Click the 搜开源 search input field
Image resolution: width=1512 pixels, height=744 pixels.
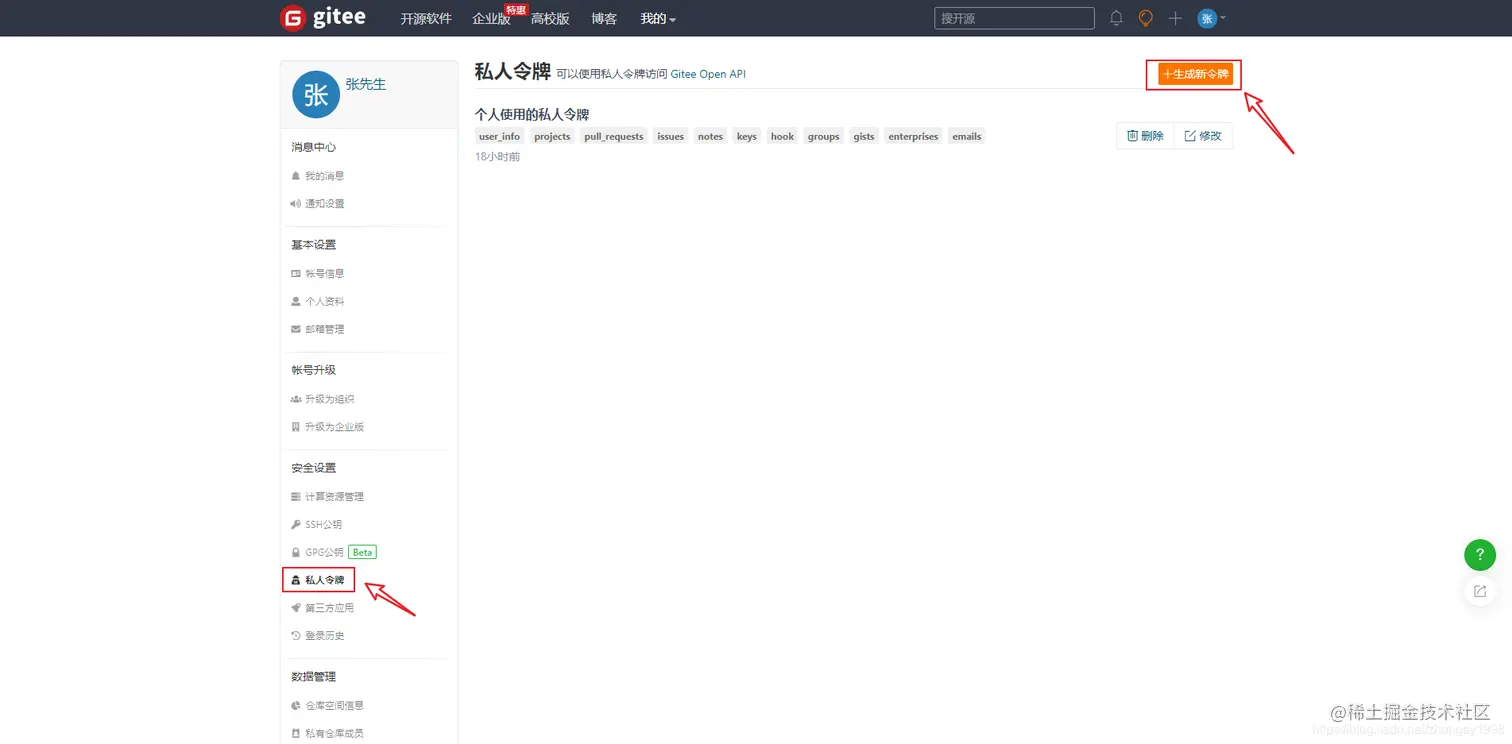tap(1013, 17)
